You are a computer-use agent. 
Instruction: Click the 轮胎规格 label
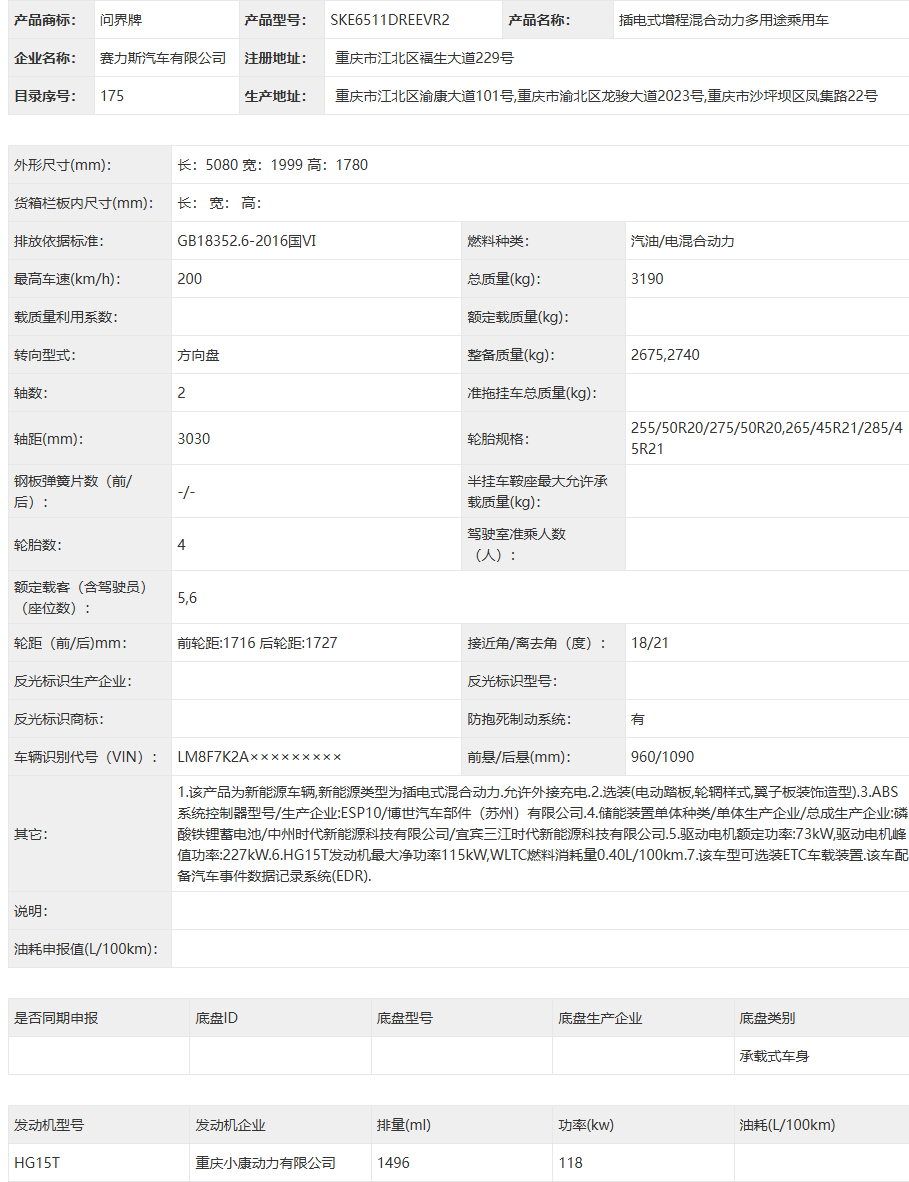[498, 439]
